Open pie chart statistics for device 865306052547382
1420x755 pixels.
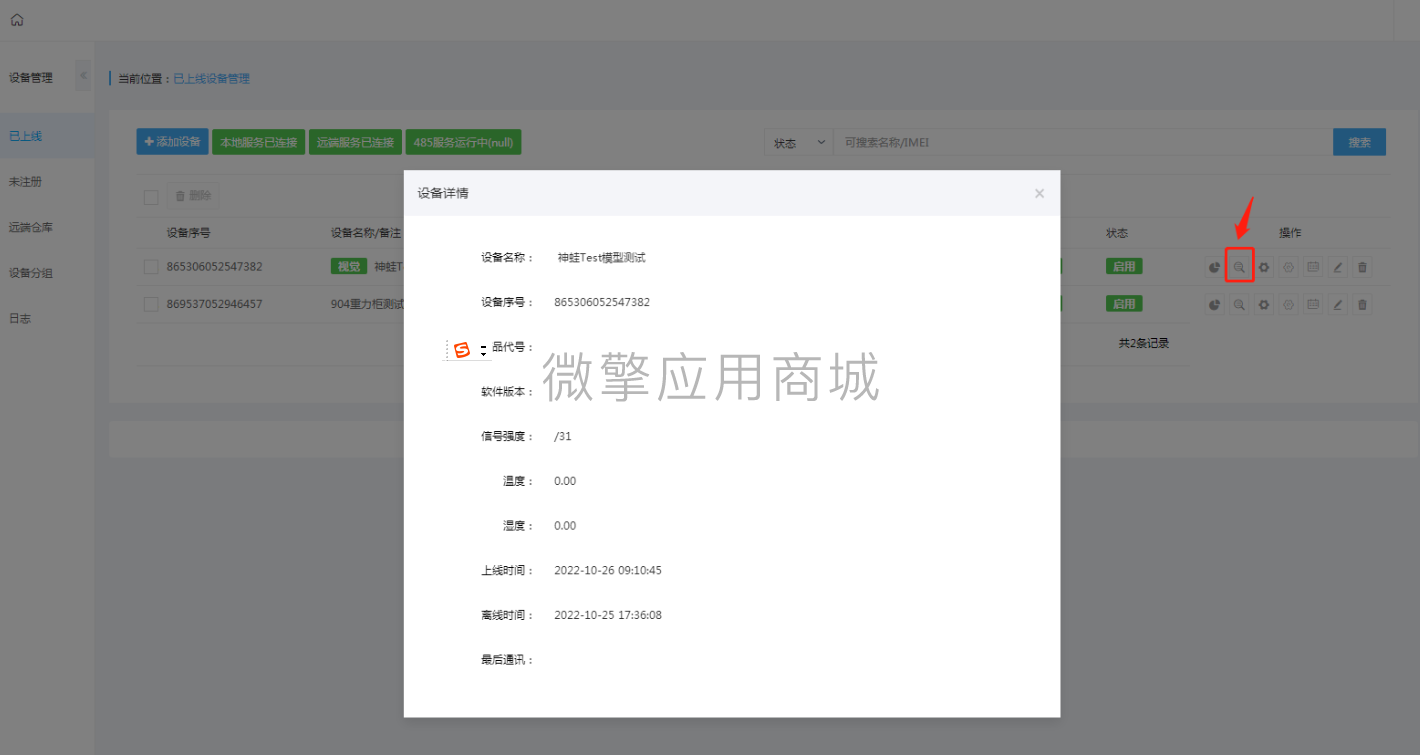pyautogui.click(x=1214, y=267)
